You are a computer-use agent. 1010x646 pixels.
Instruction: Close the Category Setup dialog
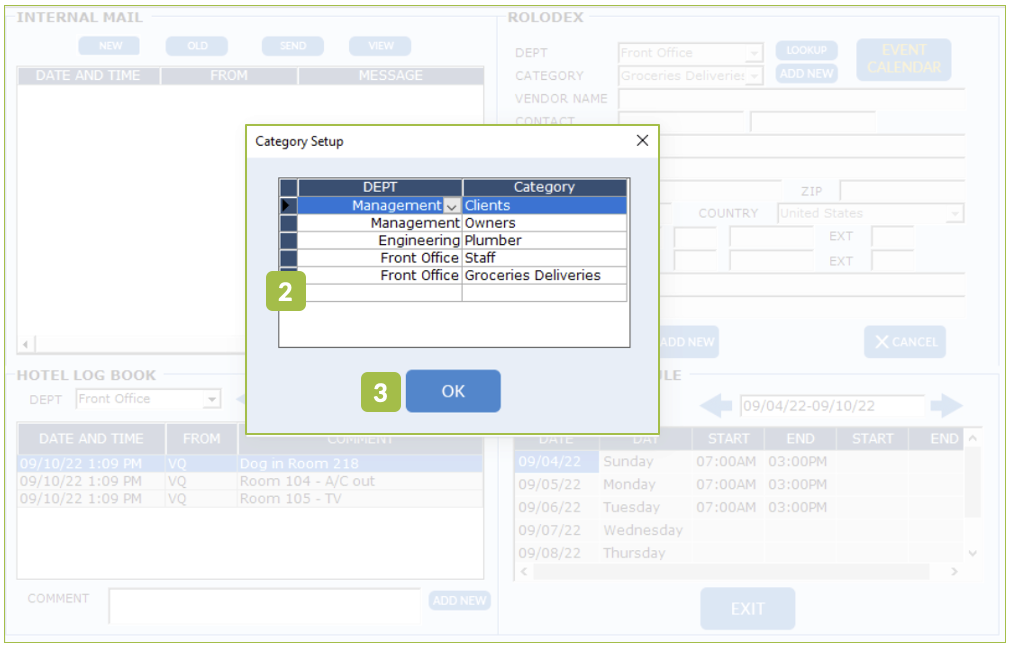(642, 141)
